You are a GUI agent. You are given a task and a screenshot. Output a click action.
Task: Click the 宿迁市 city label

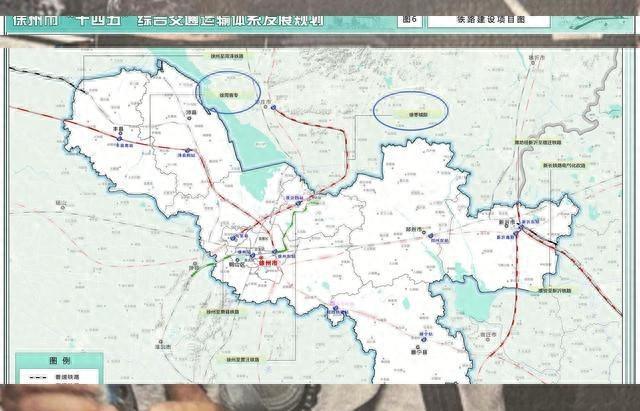coord(488,335)
